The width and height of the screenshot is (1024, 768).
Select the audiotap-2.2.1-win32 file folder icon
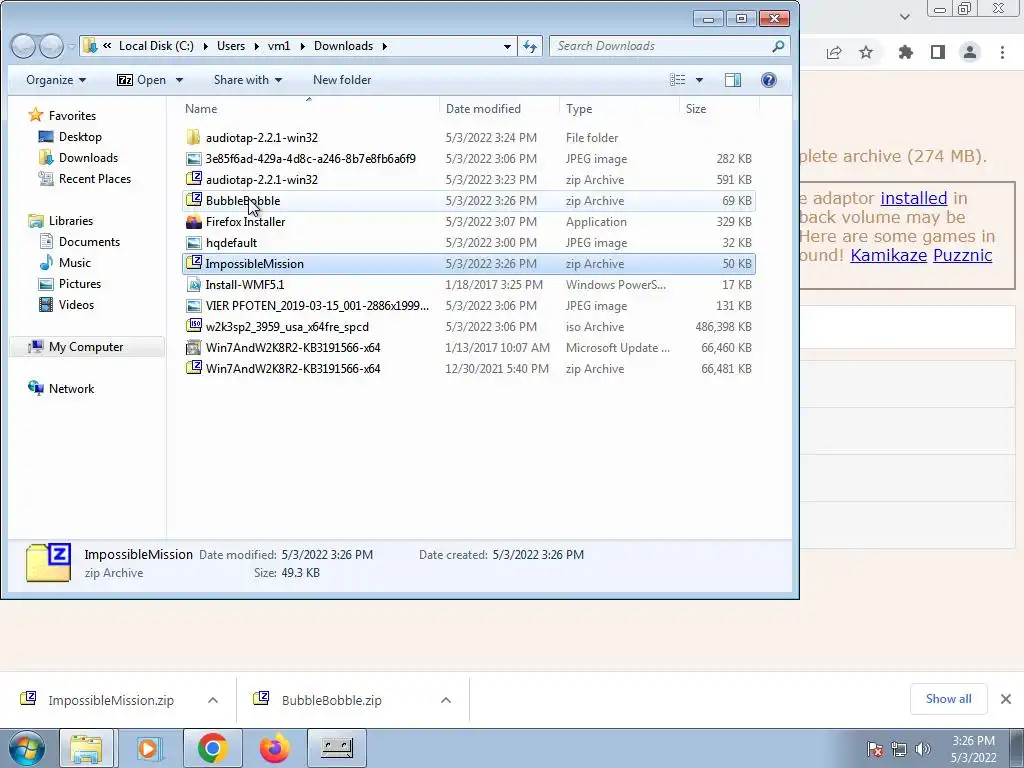[x=193, y=137]
